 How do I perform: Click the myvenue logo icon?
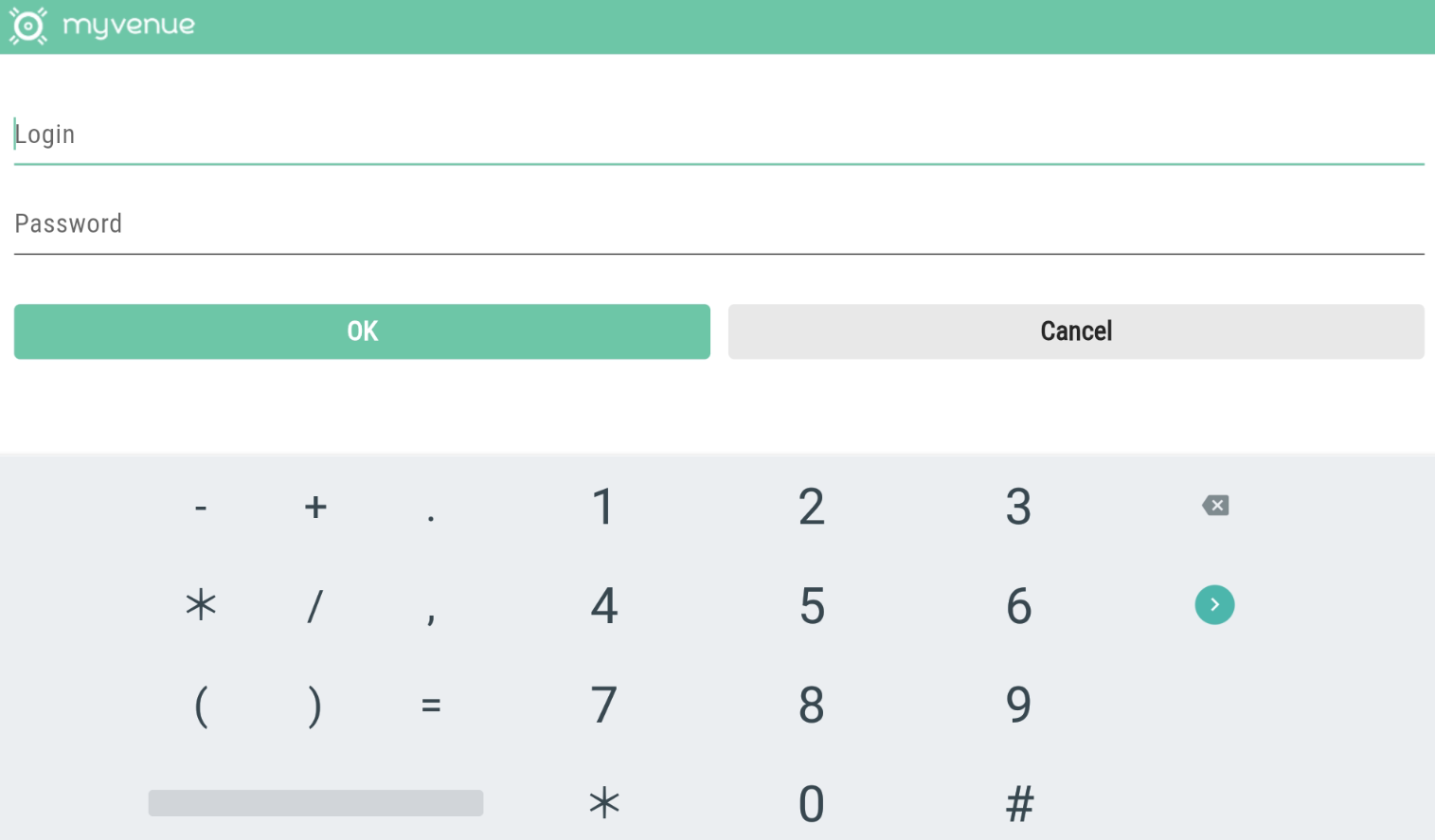(x=27, y=26)
